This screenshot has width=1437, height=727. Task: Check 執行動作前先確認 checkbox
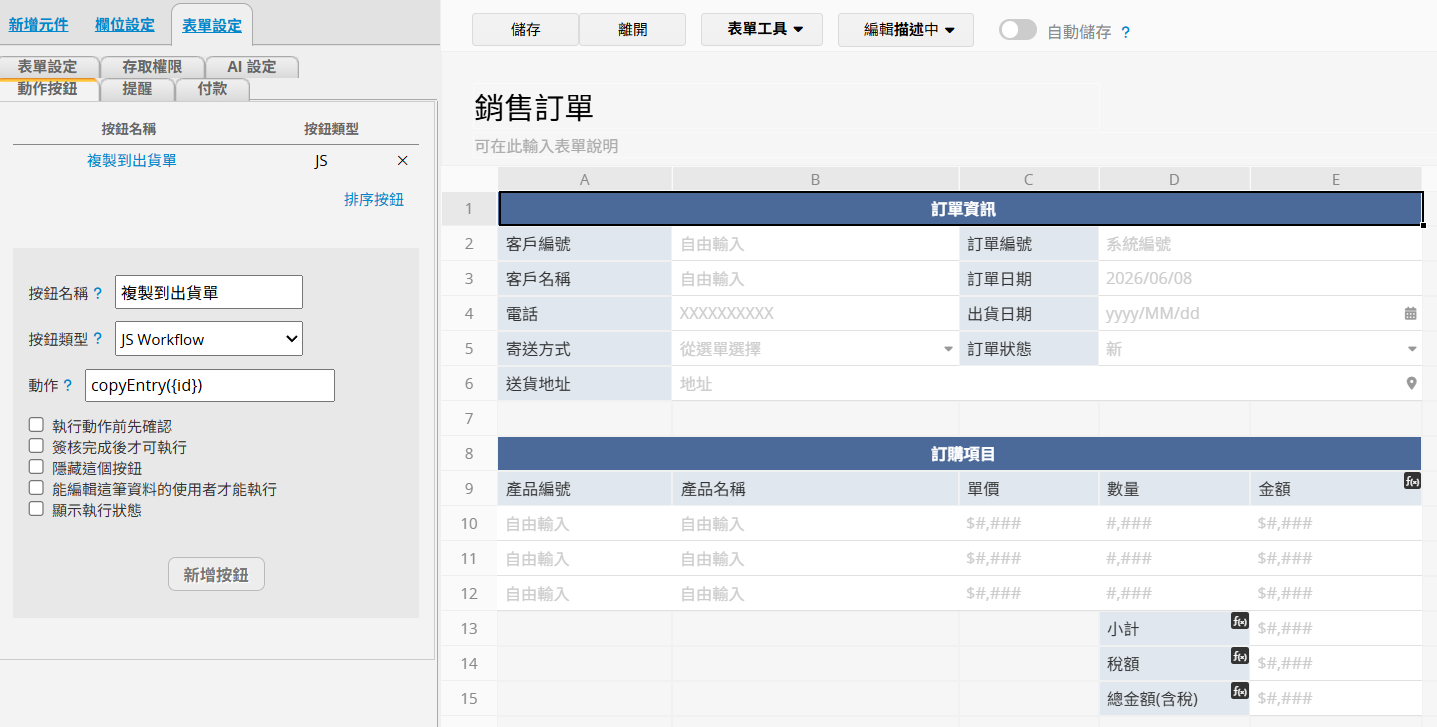[36, 425]
